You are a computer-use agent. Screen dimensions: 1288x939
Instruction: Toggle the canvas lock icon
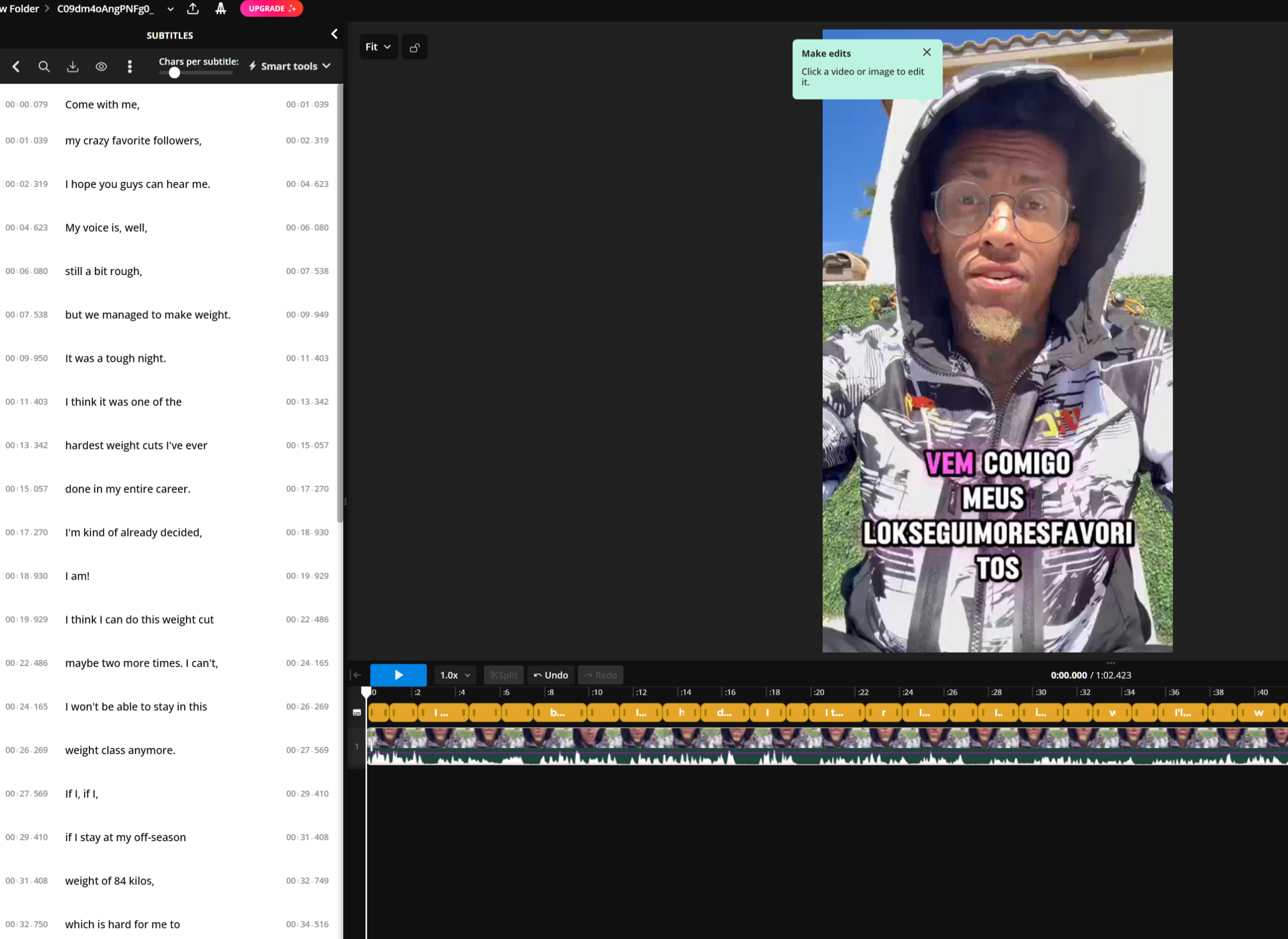click(415, 47)
